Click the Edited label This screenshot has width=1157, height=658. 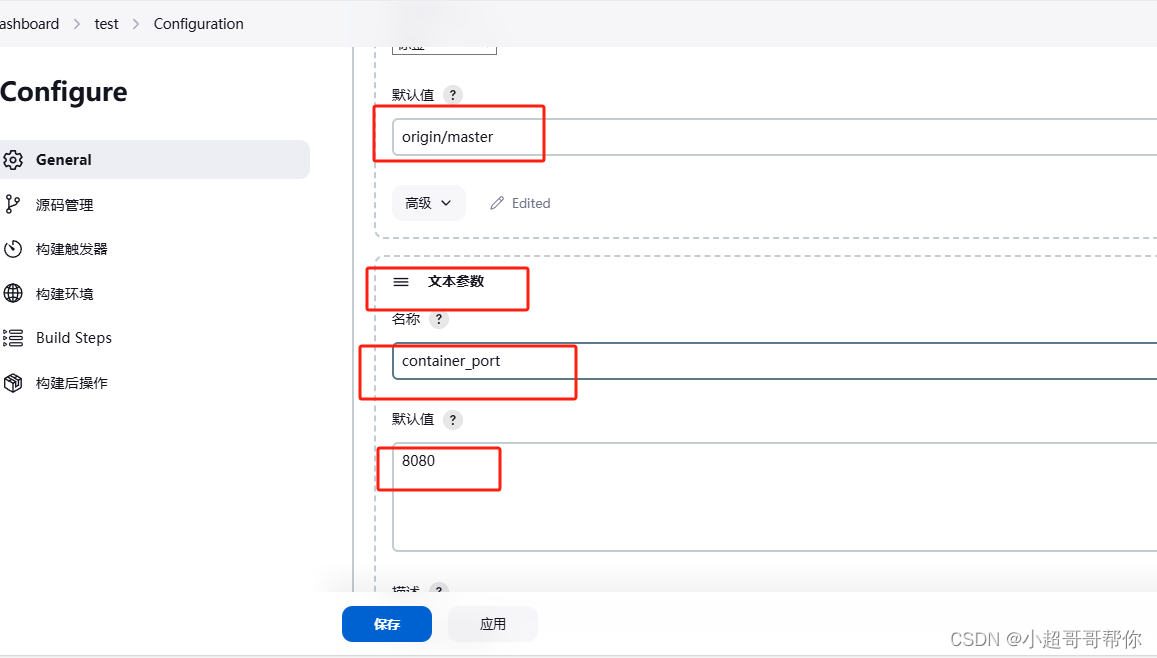click(x=531, y=203)
